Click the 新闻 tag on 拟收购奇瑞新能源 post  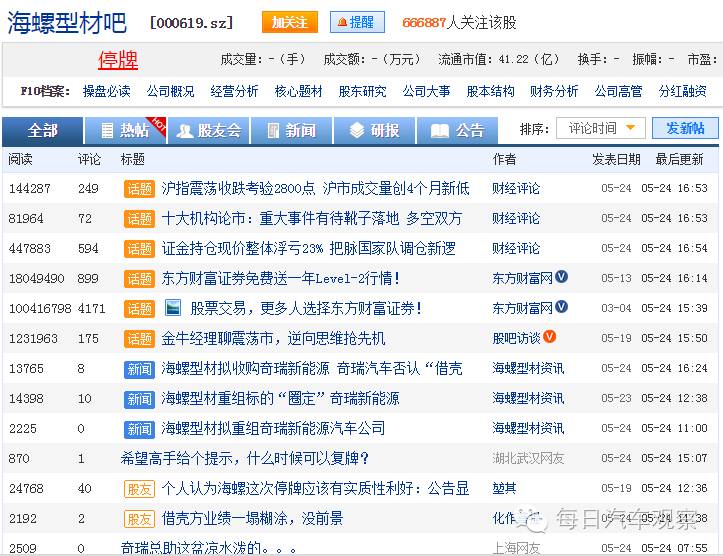139,368
